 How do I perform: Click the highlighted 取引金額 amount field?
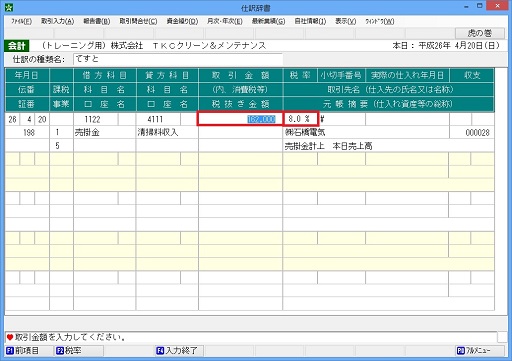[240, 119]
